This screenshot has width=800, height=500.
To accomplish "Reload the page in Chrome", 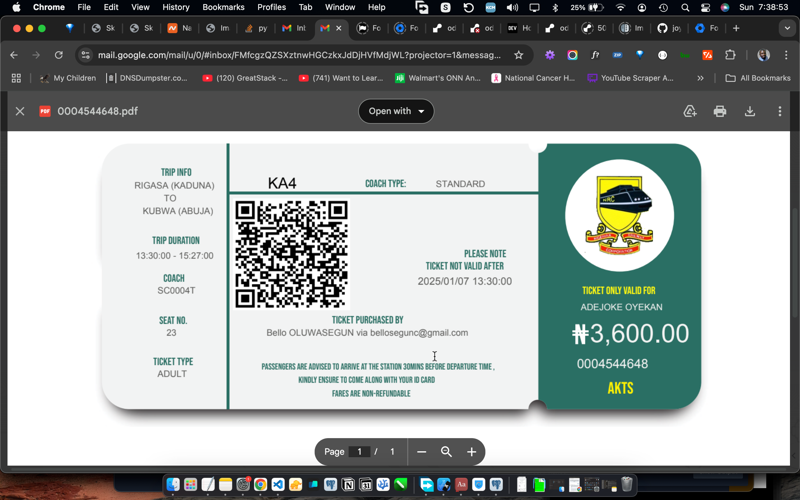I will [x=58, y=55].
